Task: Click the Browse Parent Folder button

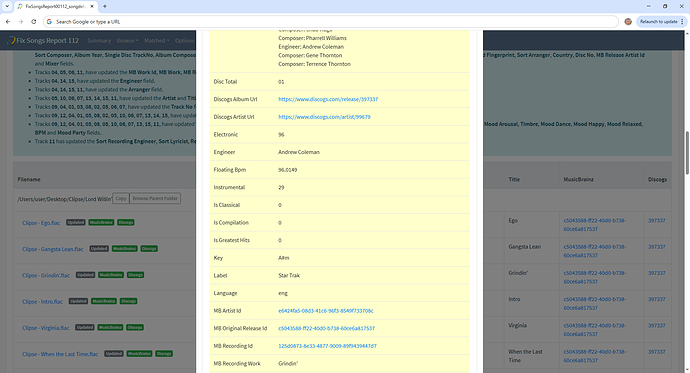Action: pos(155,198)
